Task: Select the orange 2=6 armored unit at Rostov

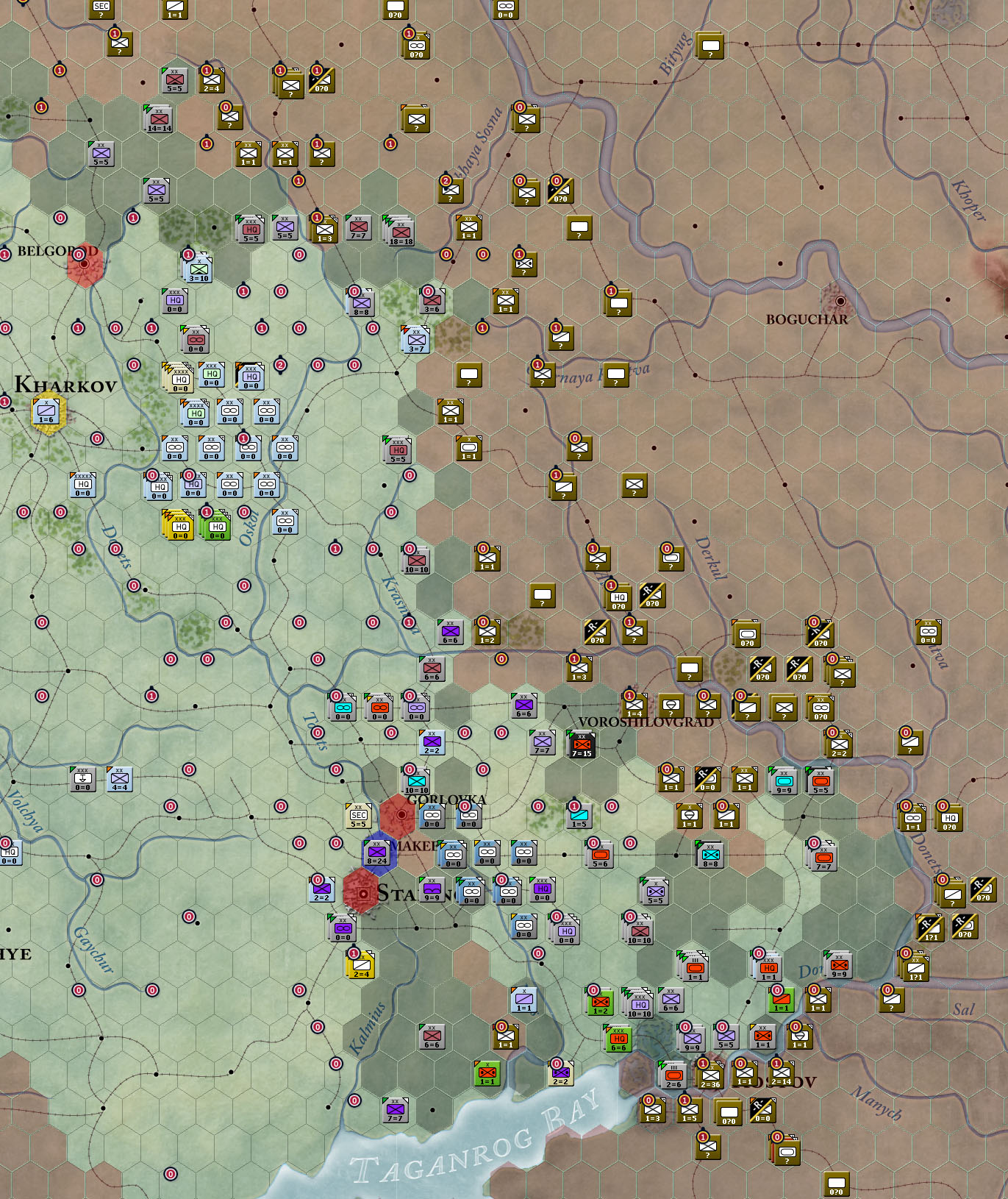Action: coord(673,1075)
